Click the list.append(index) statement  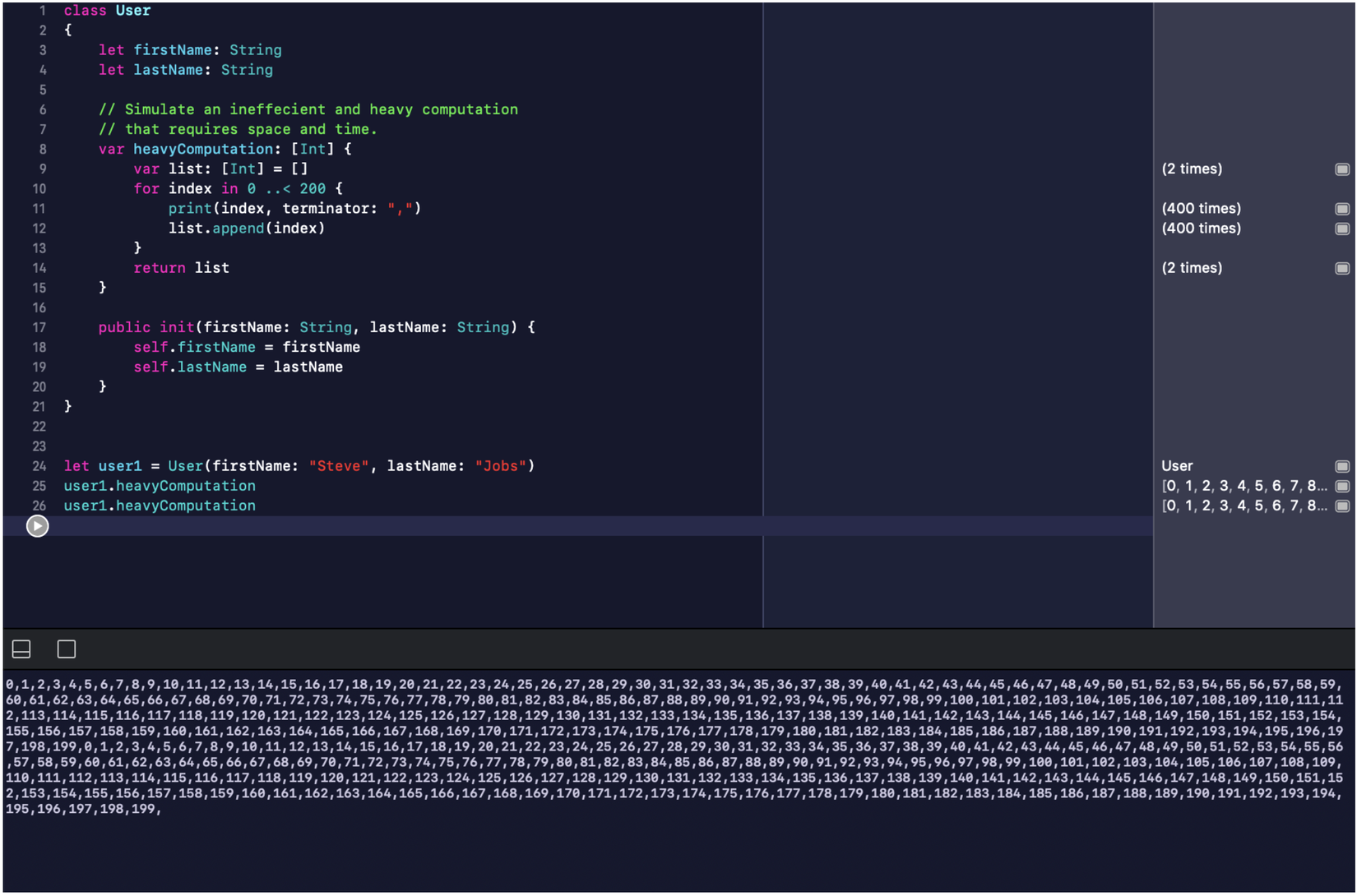247,228
